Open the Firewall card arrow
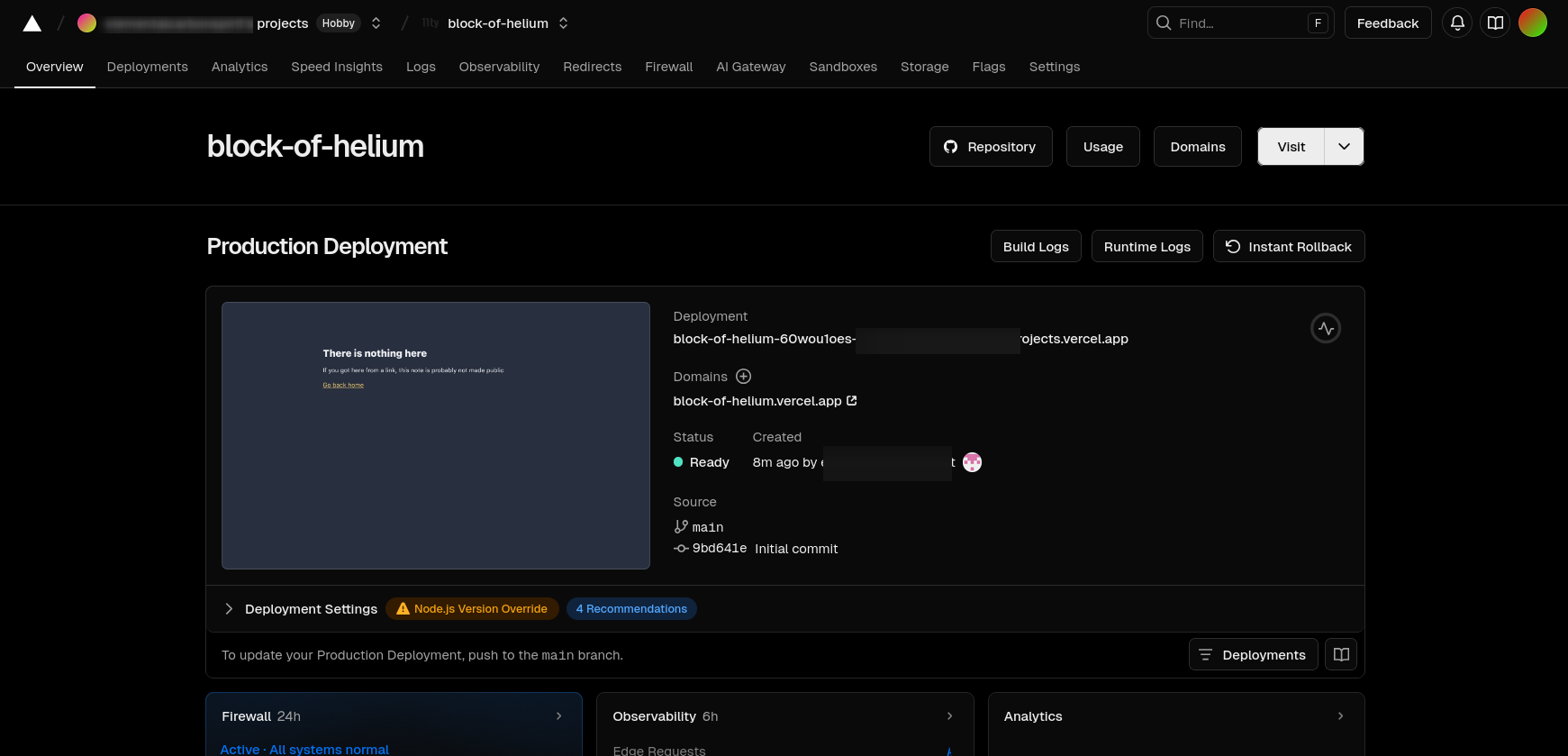 tap(559, 716)
